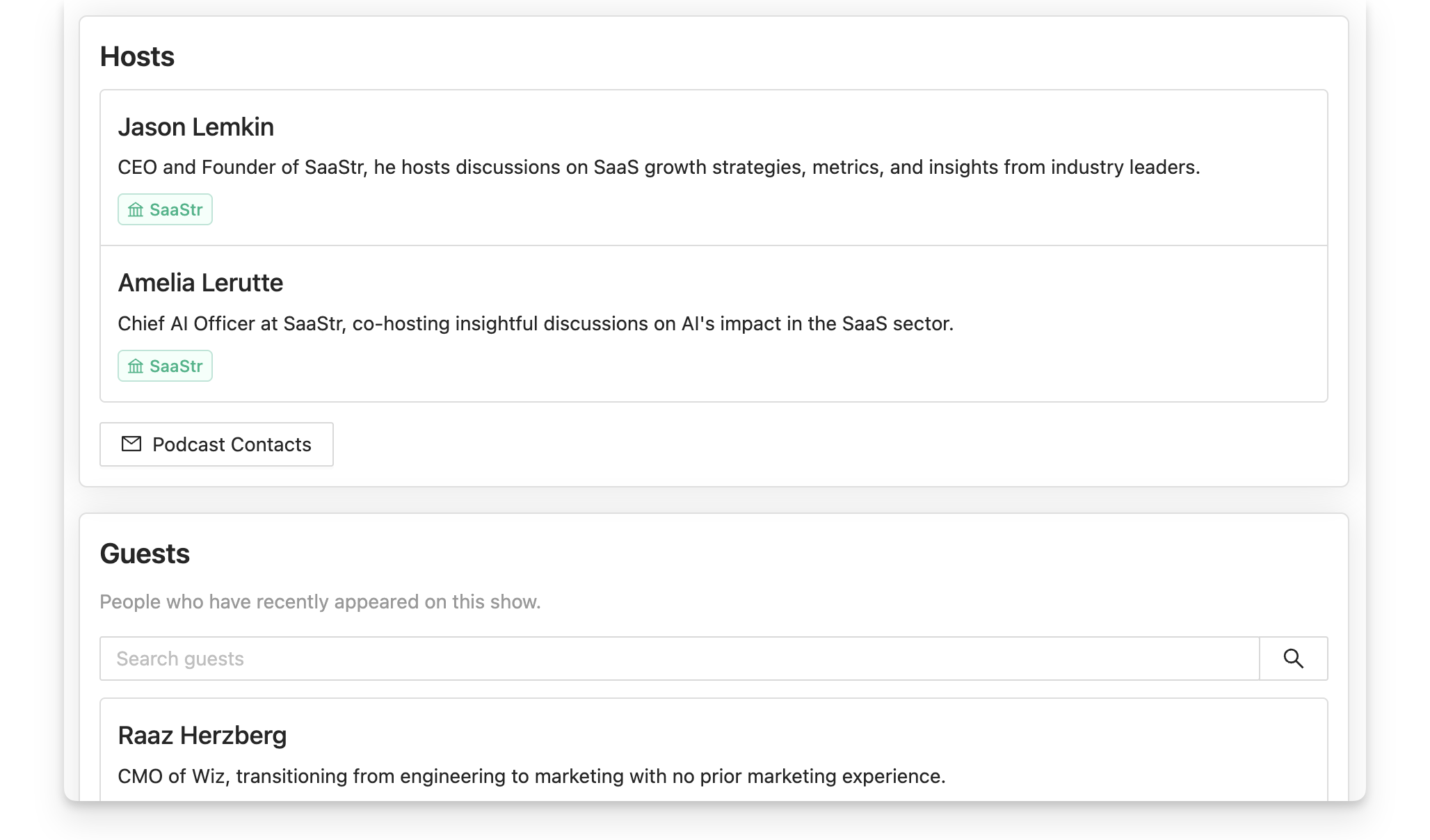This screenshot has height=840, width=1430.
Task: Click the Hosts section heading
Action: click(x=137, y=57)
